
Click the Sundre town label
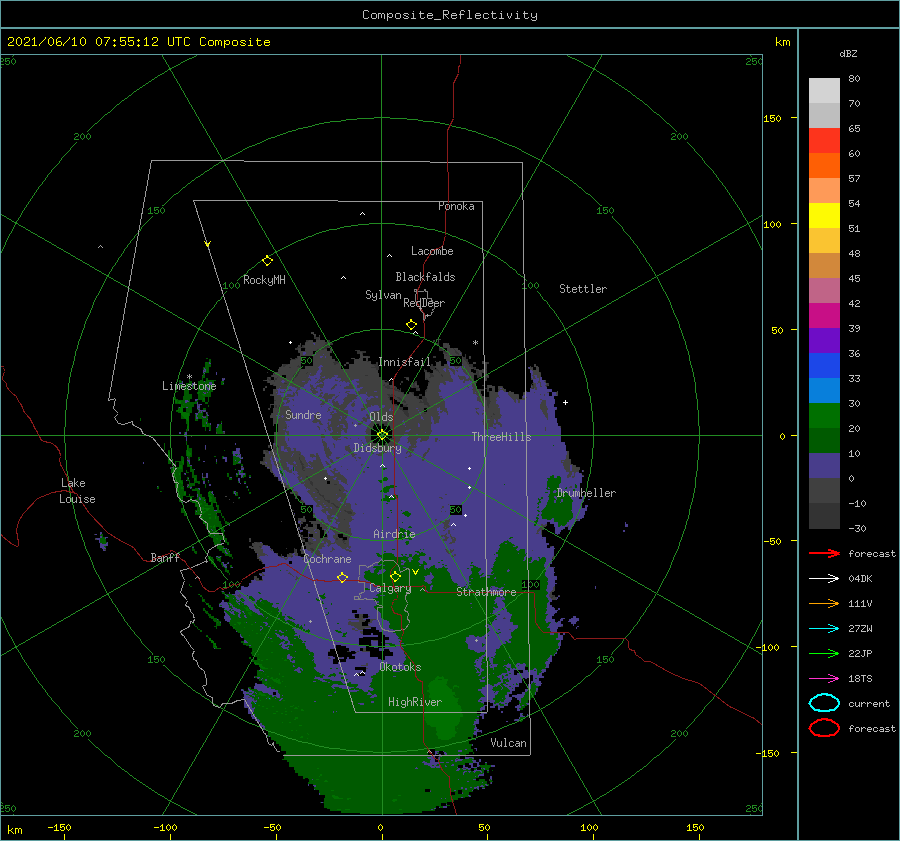pyautogui.click(x=303, y=414)
